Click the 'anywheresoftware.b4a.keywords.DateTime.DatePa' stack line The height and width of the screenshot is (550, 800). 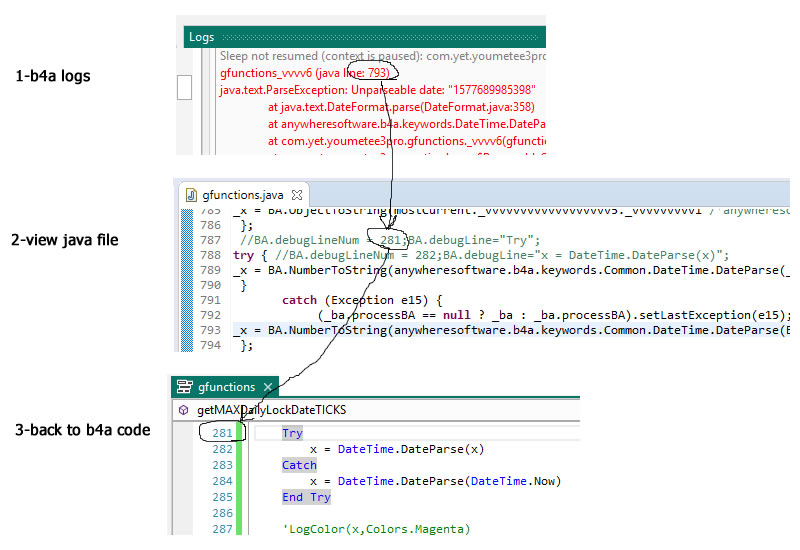(406, 124)
